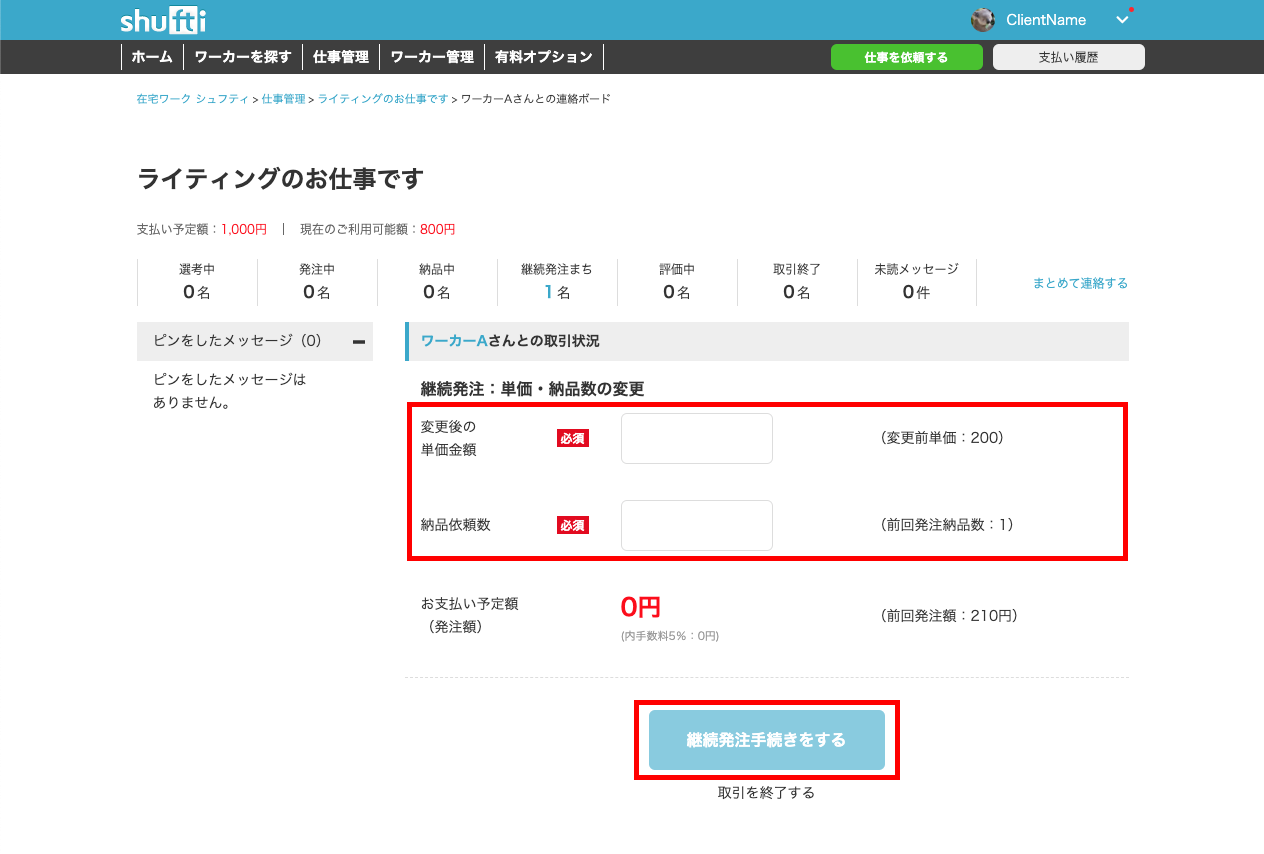This screenshot has width=1264, height=854.
Task: Click the ClientName username text
Action: click(1046, 20)
